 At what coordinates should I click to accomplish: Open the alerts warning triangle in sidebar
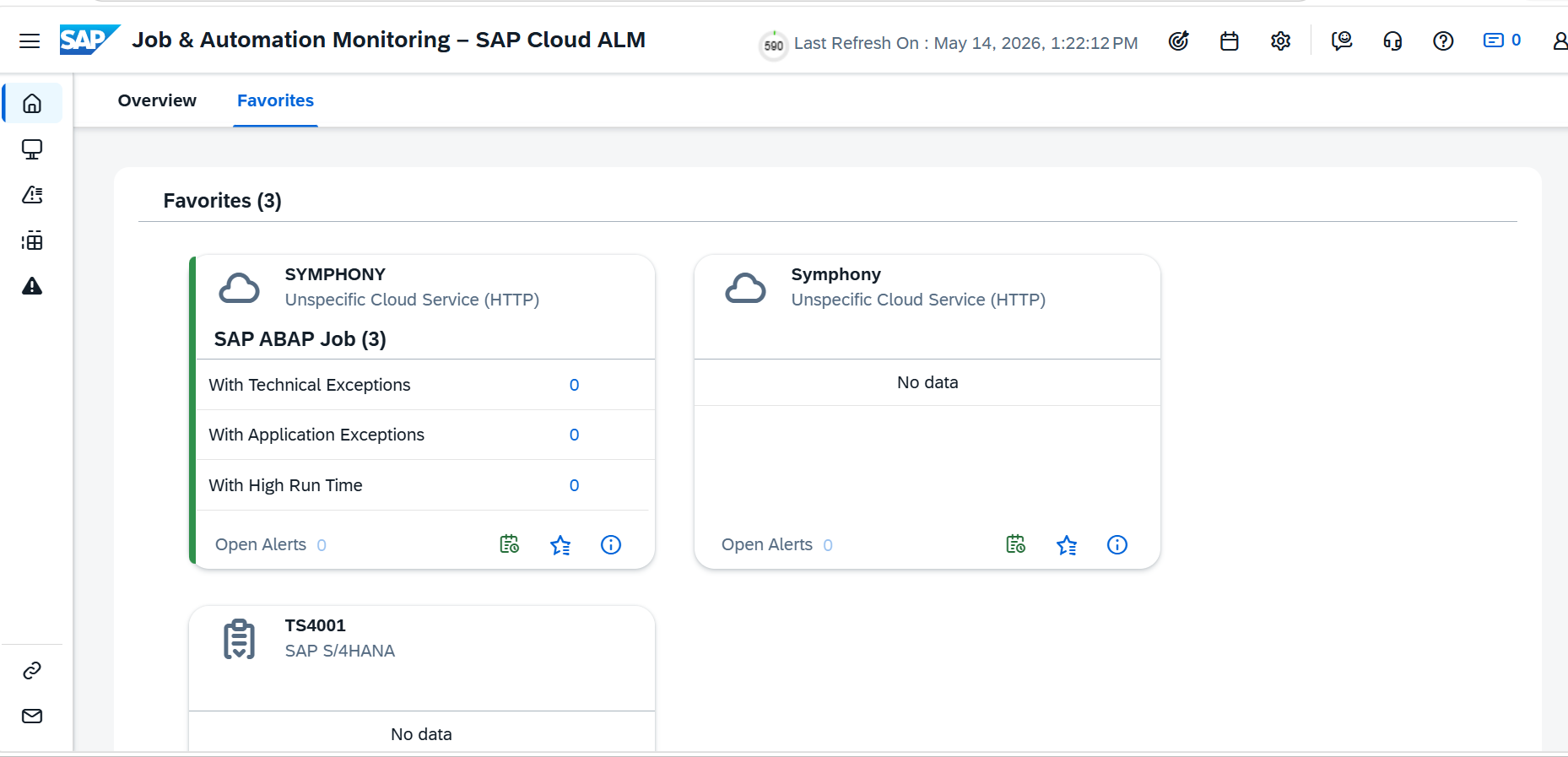pos(32,286)
